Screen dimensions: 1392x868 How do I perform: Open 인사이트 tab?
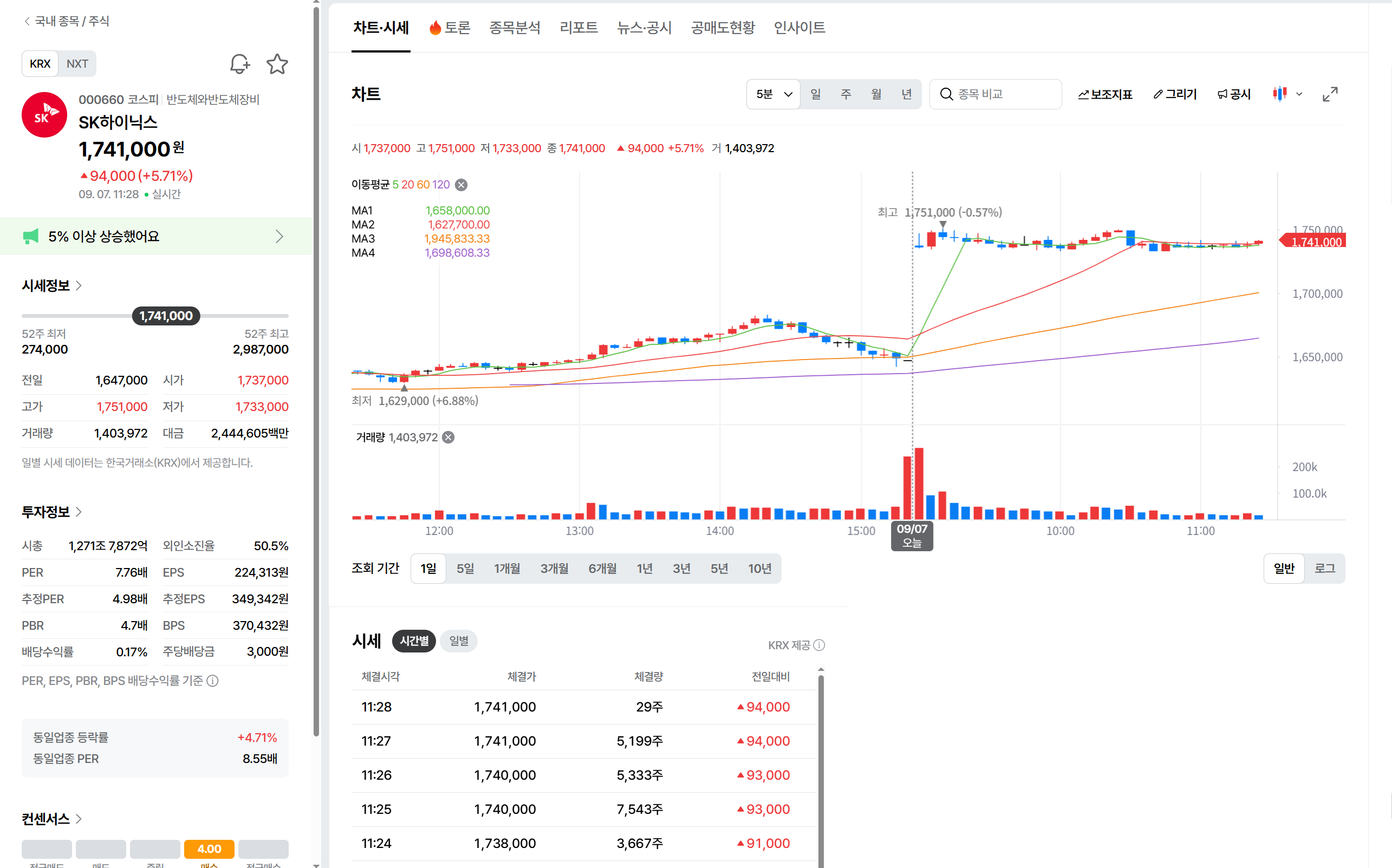click(x=799, y=28)
